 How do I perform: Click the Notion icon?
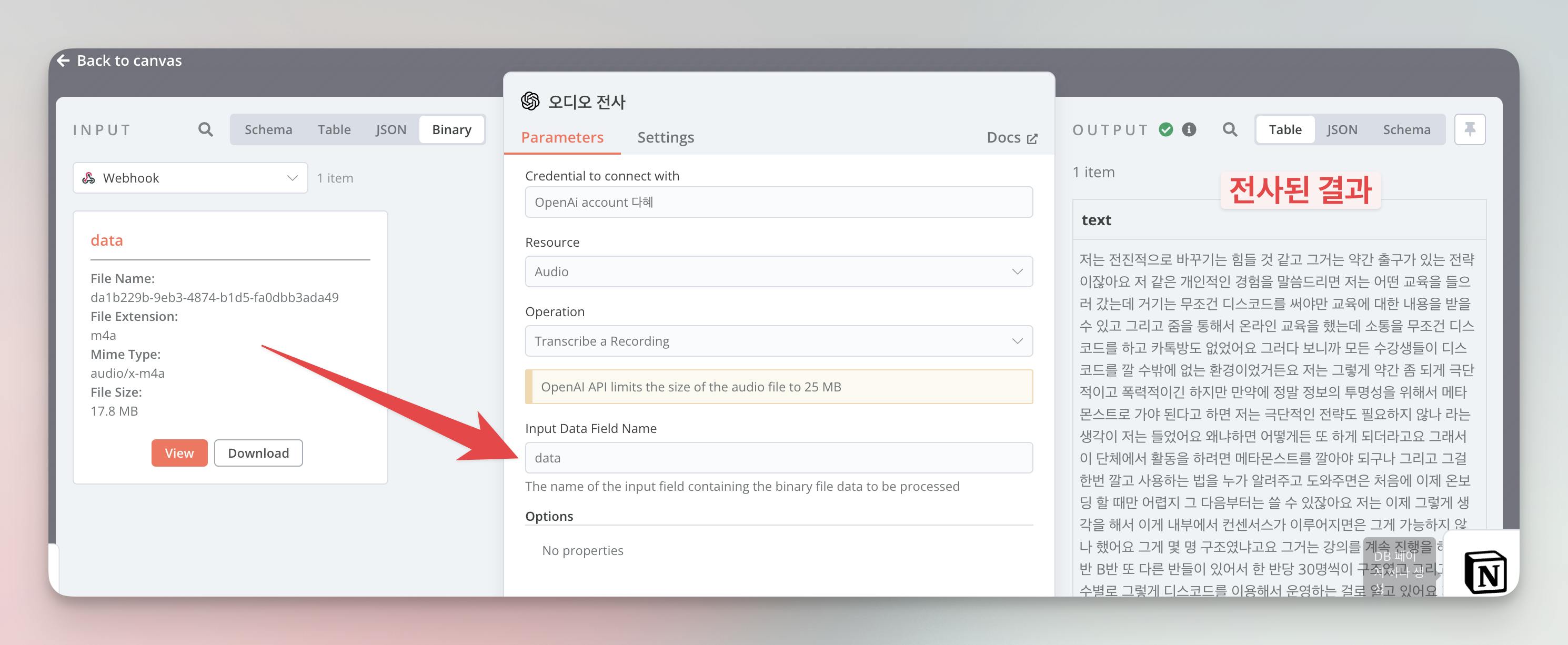tap(1485, 572)
